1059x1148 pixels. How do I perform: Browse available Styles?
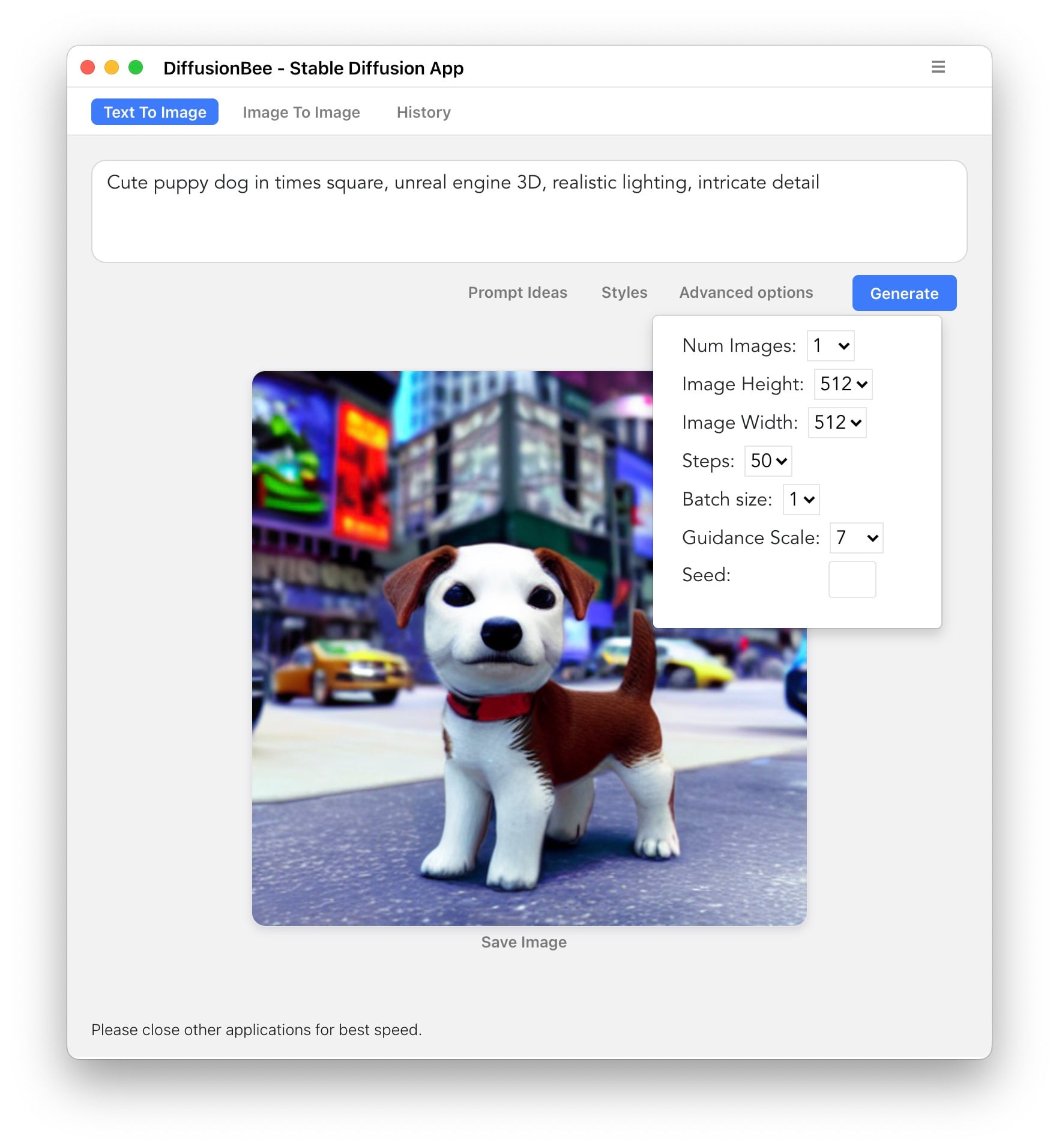[x=624, y=292]
